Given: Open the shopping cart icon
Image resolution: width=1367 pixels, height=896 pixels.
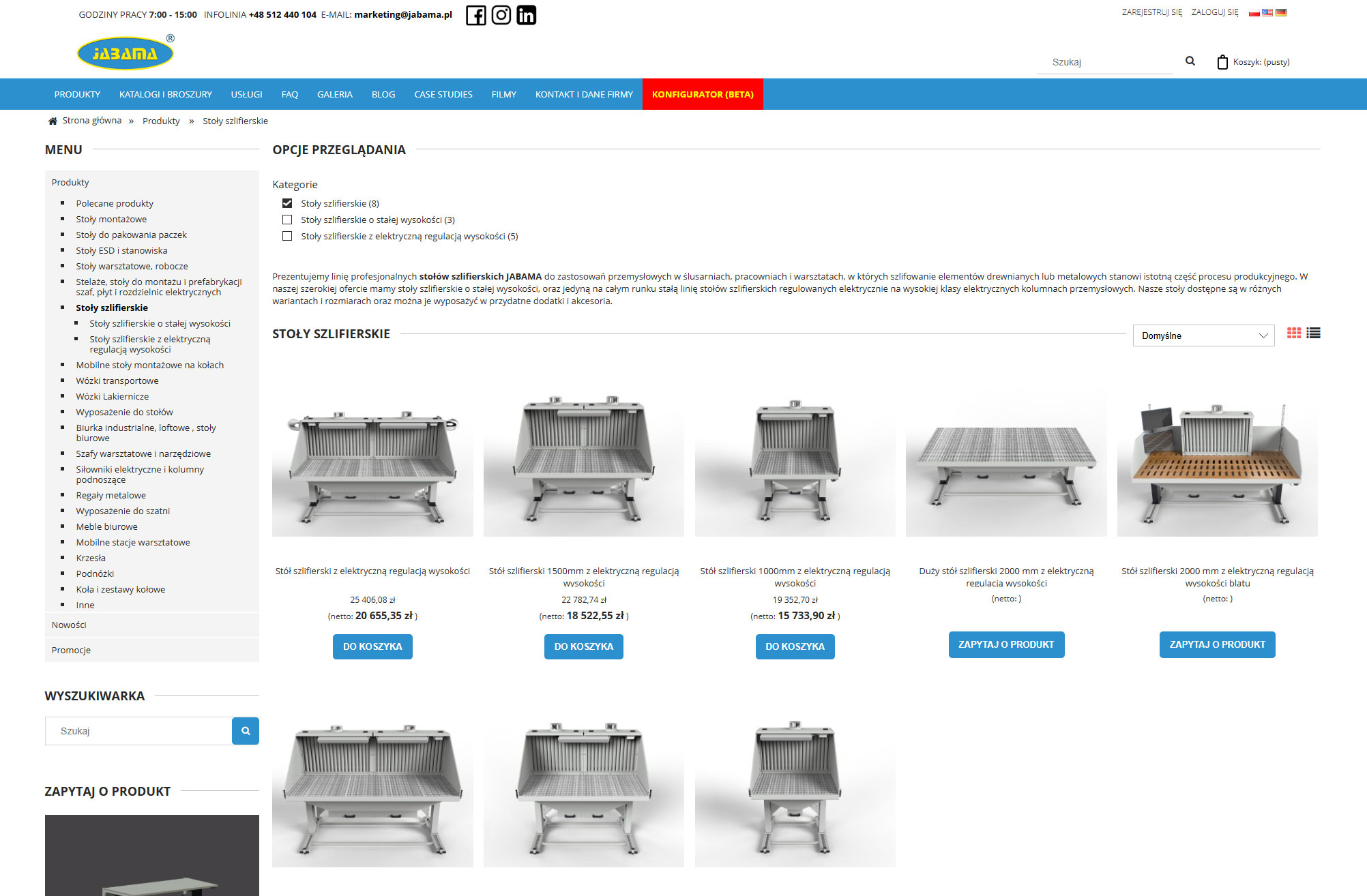Looking at the screenshot, I should pos(1222,62).
